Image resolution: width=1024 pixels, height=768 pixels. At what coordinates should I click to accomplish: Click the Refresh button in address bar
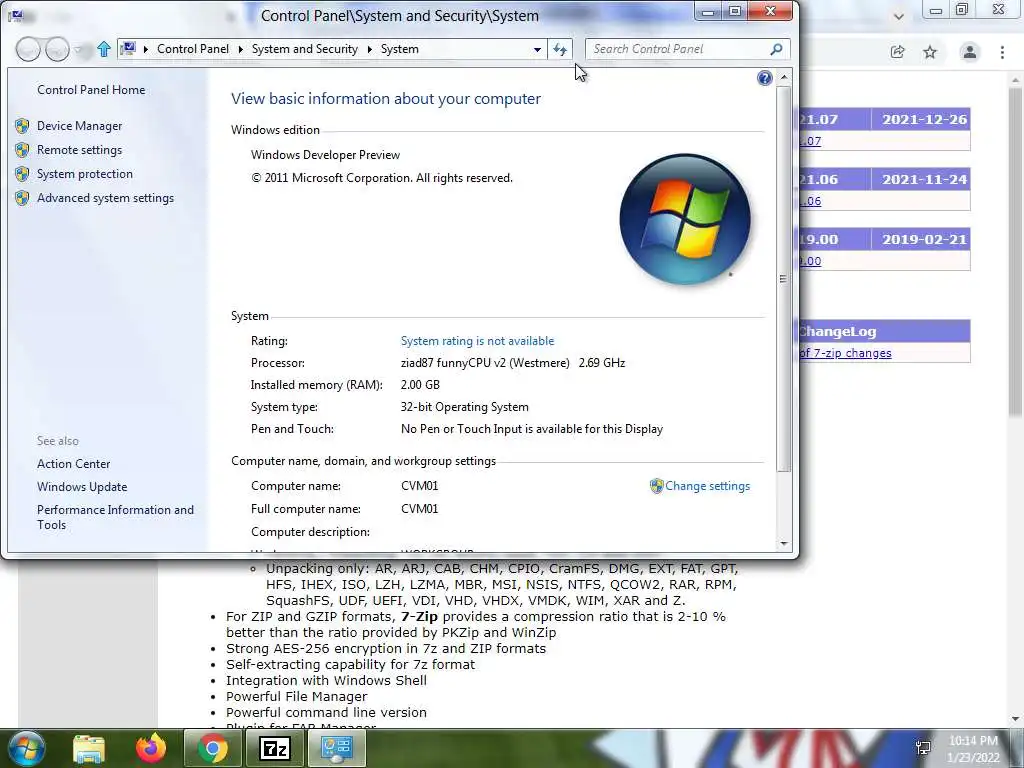pos(560,49)
